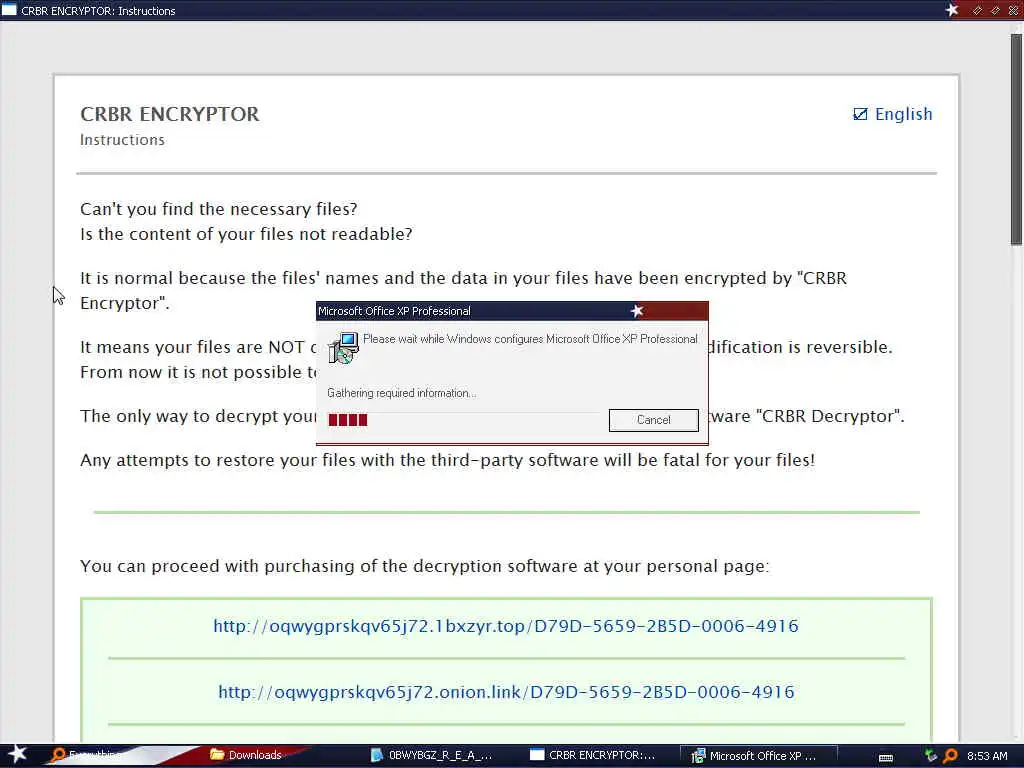Cancel the Office XP configuration
Screen dimensions: 1024x768
click(653, 420)
